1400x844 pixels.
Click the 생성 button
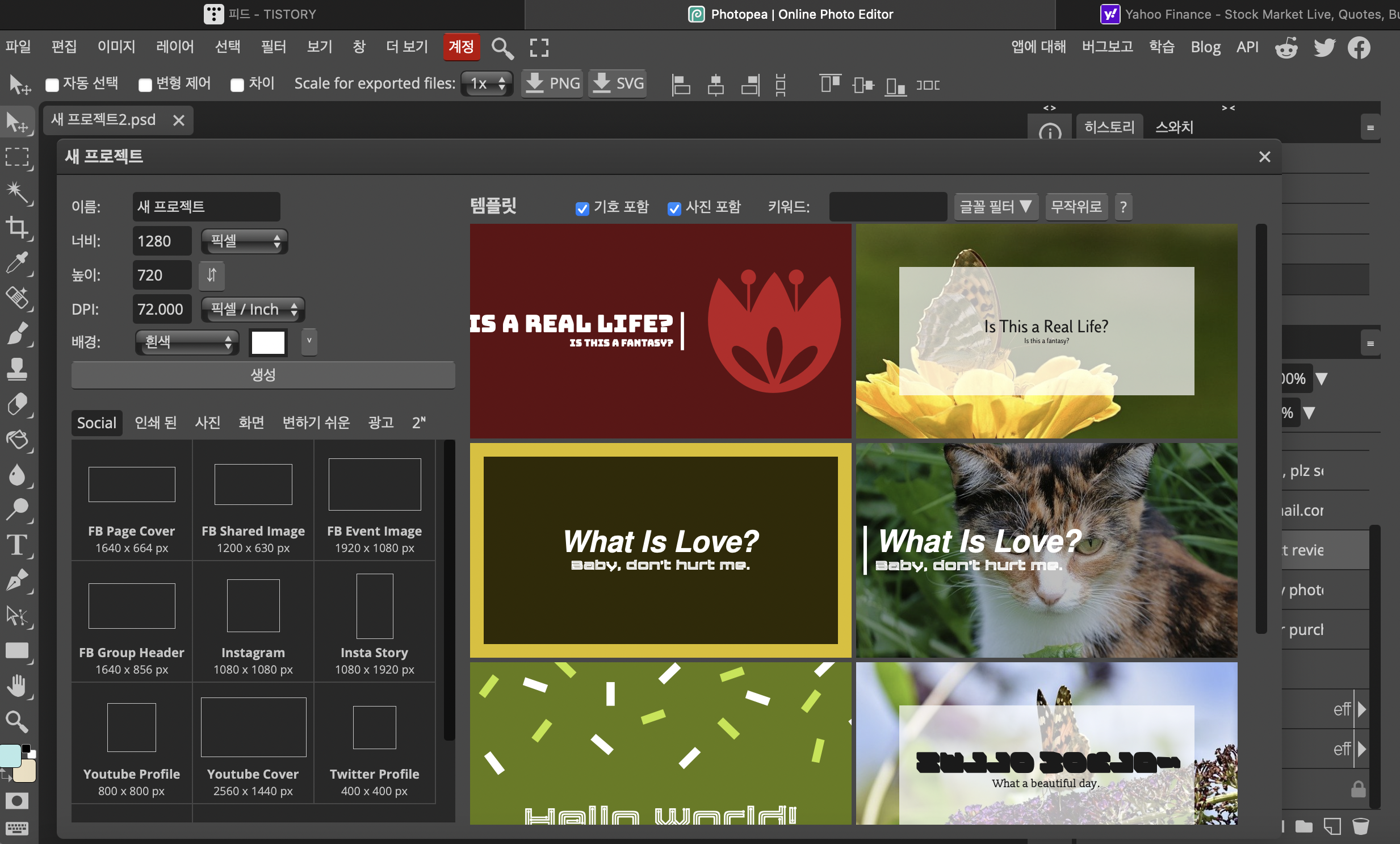pos(263,375)
